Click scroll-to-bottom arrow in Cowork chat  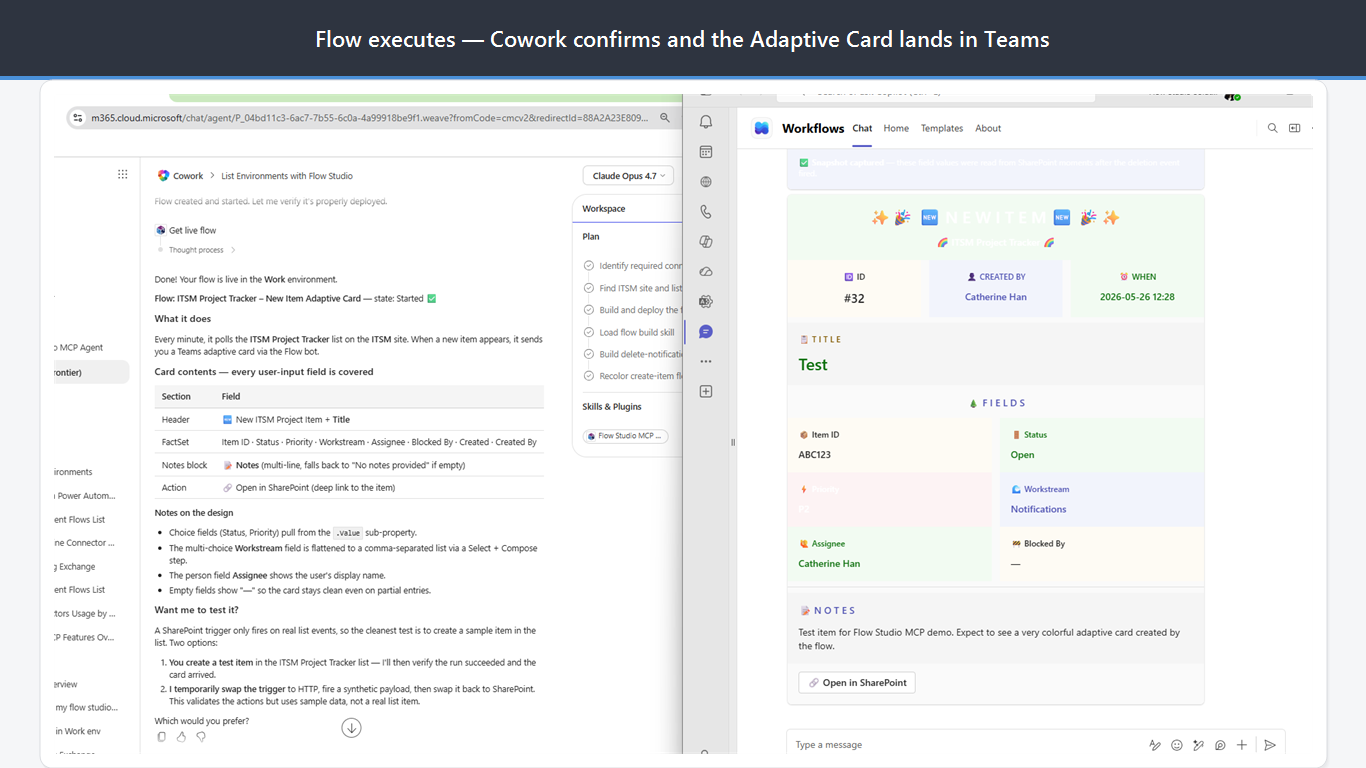(351, 728)
